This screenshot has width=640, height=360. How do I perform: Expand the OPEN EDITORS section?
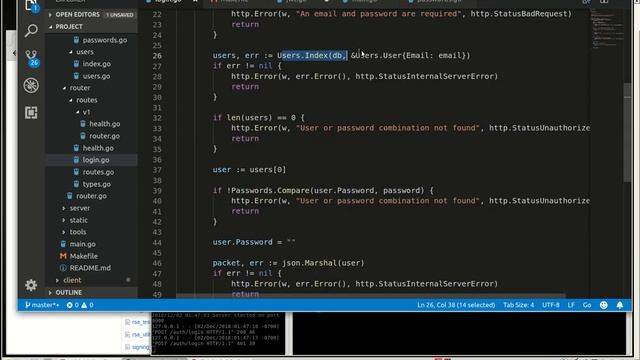click(x=91, y=14)
